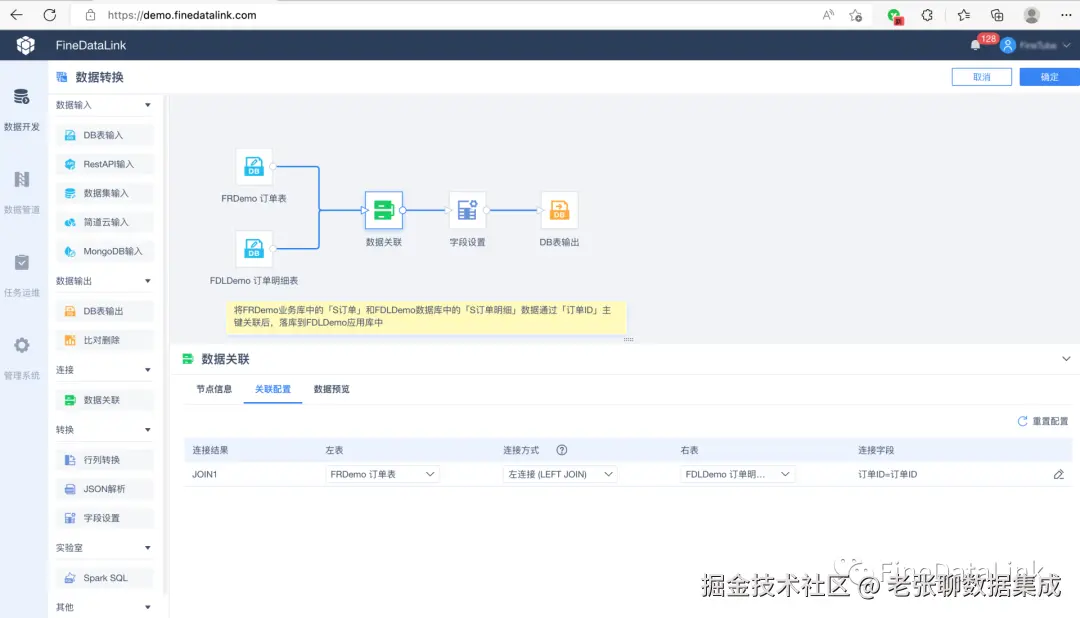Screen dimensions: 1080x618
Task: Click JOIN1 connection result cell
Action: pyautogui.click(x=205, y=474)
